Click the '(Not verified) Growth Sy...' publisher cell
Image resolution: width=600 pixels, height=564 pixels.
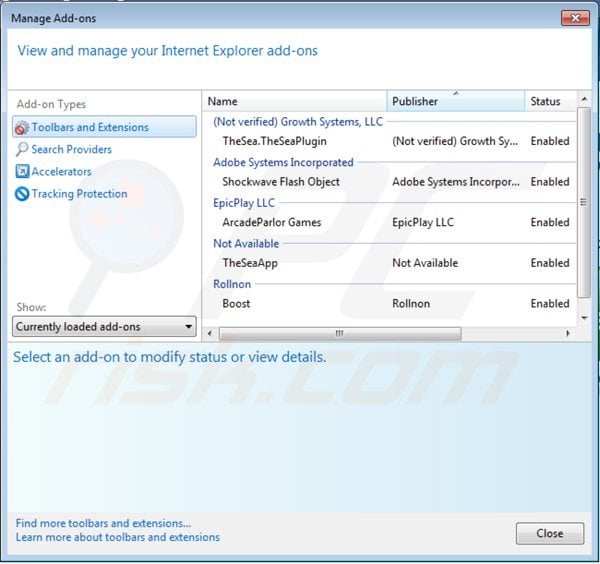(x=455, y=141)
